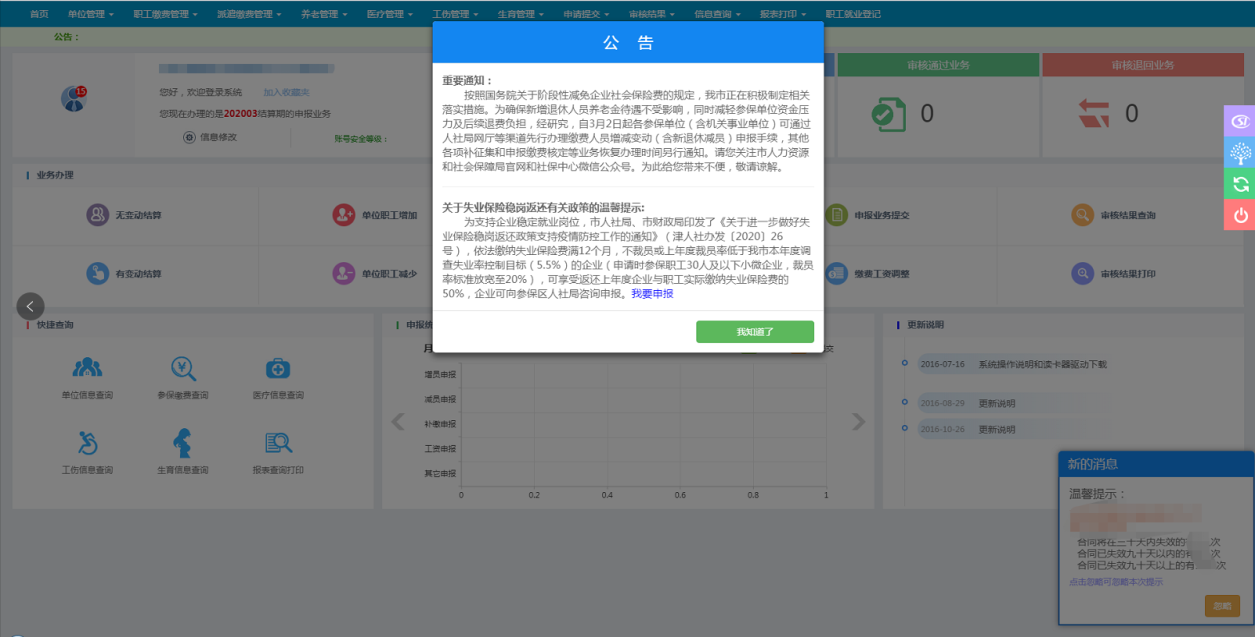Image resolution: width=1255 pixels, height=637 pixels.
Task: Click the 加入收藏夹 link
Action: (x=287, y=92)
